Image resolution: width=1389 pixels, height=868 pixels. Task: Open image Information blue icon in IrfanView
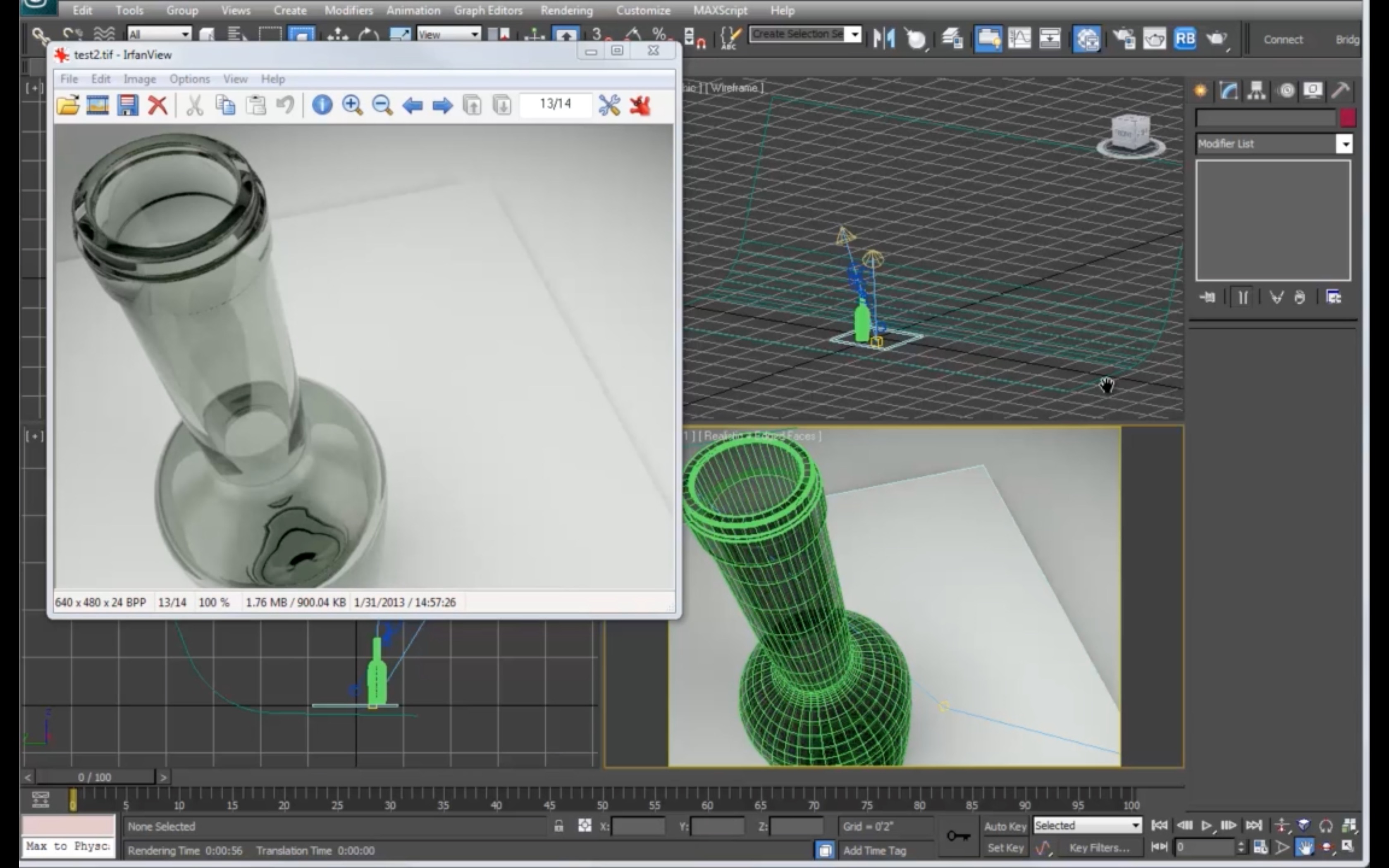tap(322, 105)
